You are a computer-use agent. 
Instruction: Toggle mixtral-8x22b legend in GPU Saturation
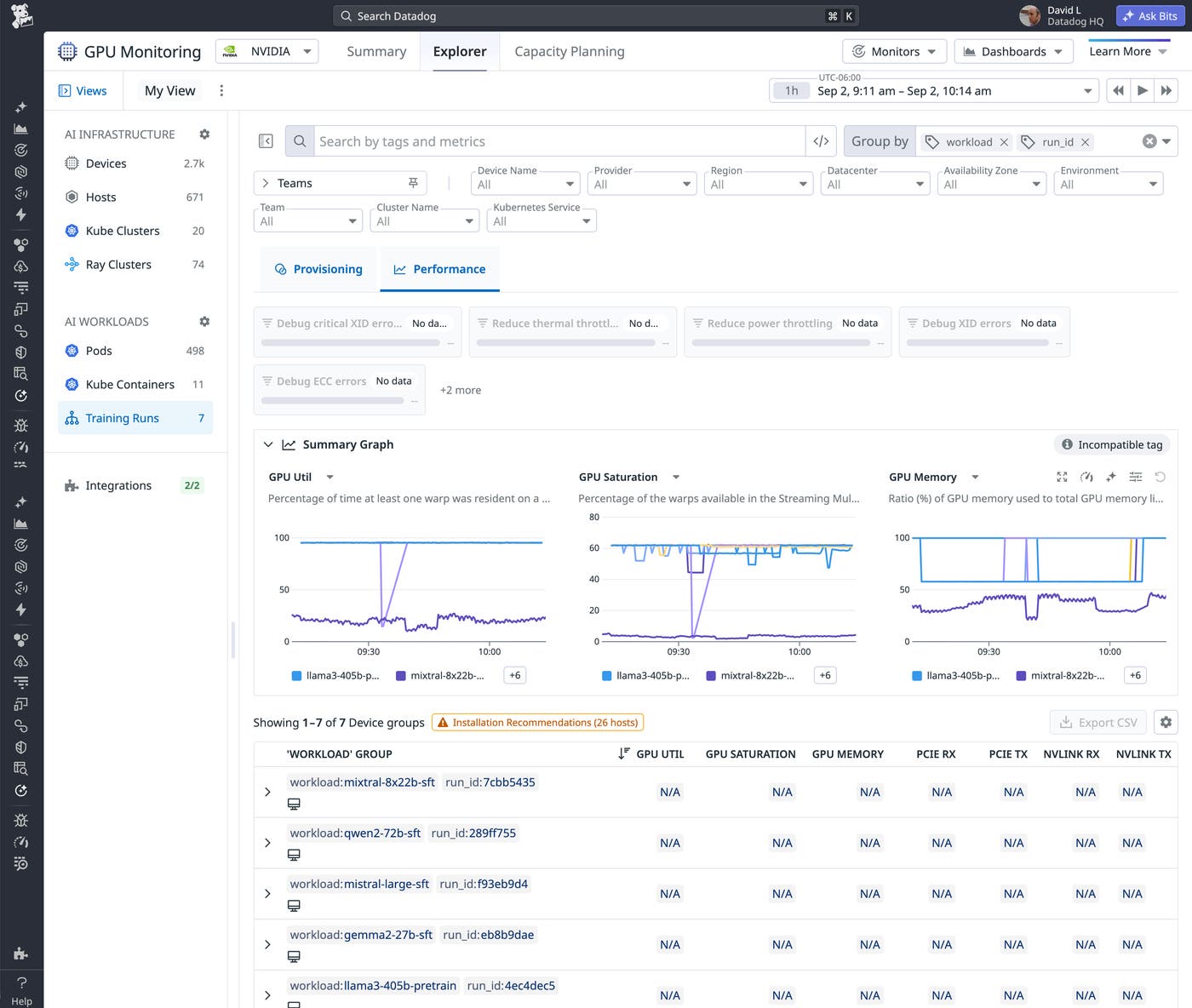click(750, 676)
